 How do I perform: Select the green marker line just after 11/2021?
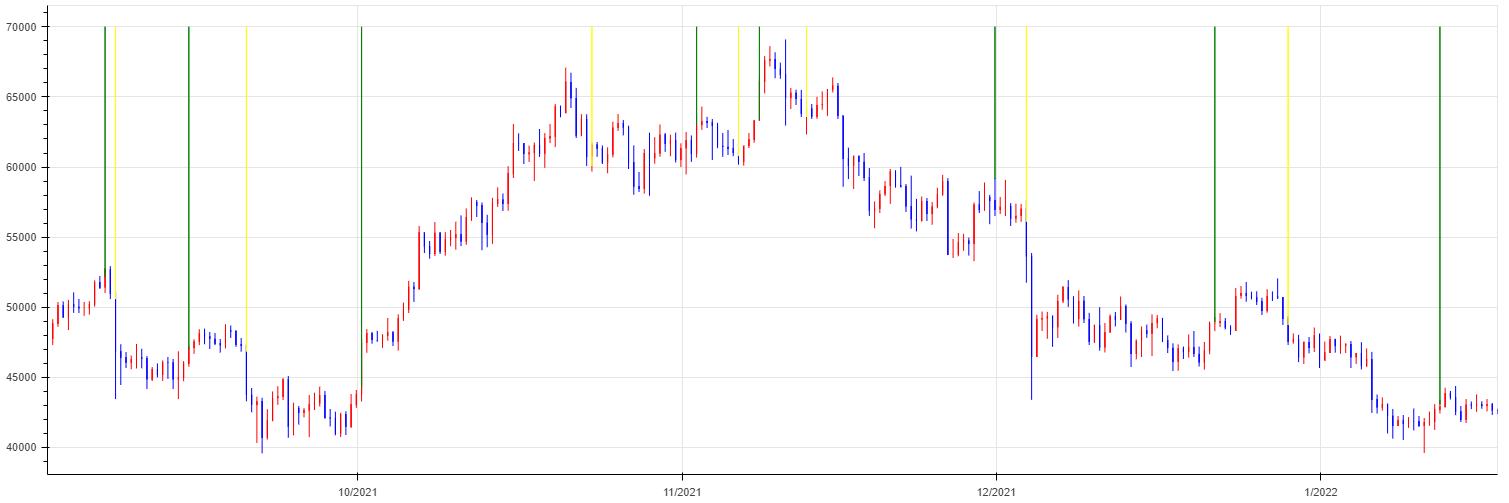697,75
